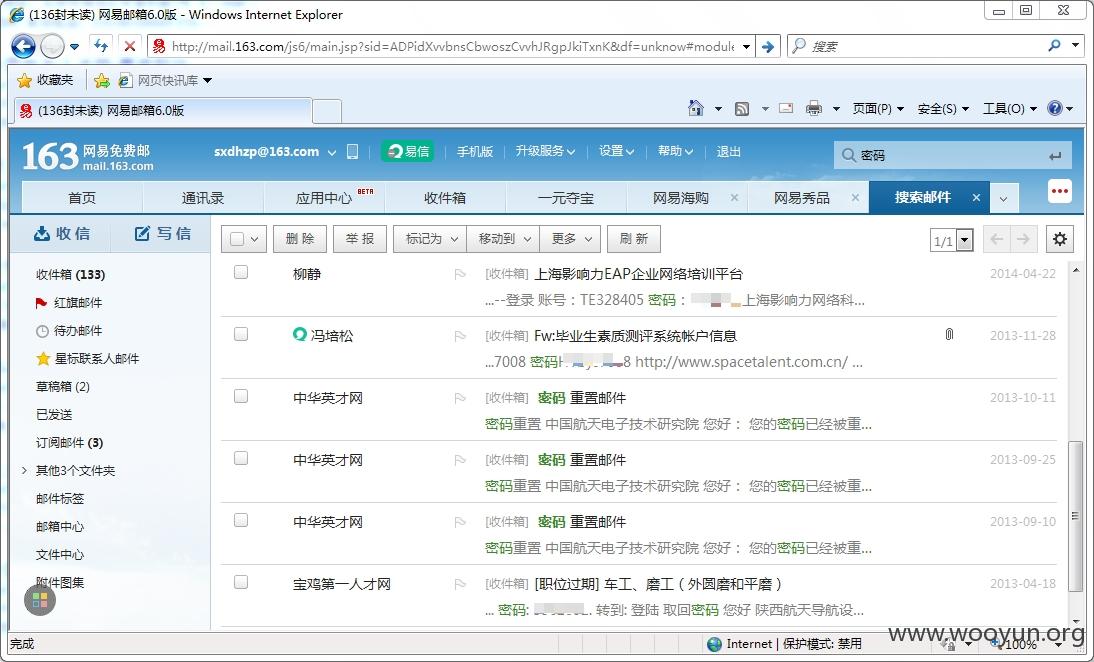Image resolution: width=1094 pixels, height=662 pixels.
Task: Click the RSS feeds icon
Action: pyautogui.click(x=742, y=108)
